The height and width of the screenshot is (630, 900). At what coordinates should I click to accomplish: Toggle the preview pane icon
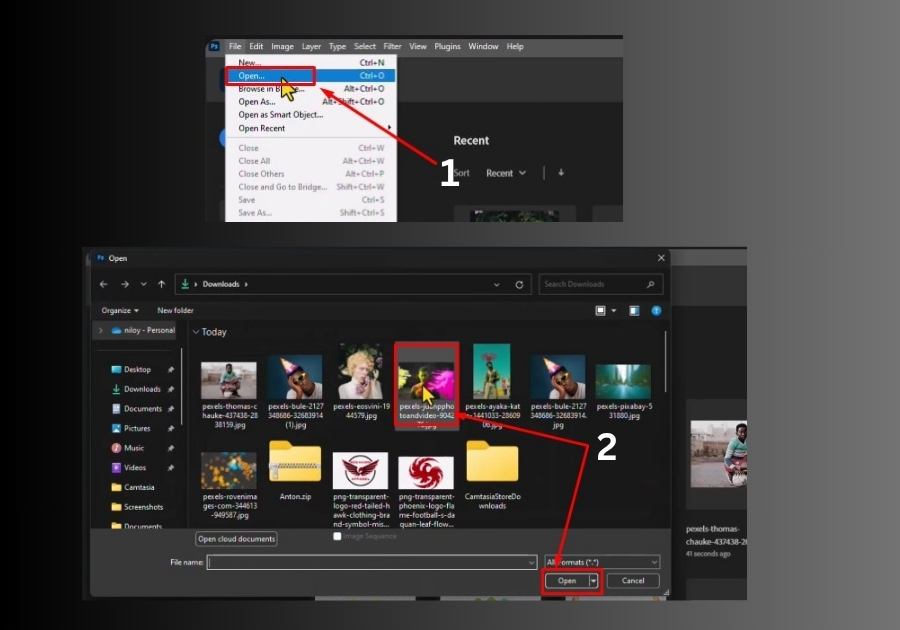(634, 310)
